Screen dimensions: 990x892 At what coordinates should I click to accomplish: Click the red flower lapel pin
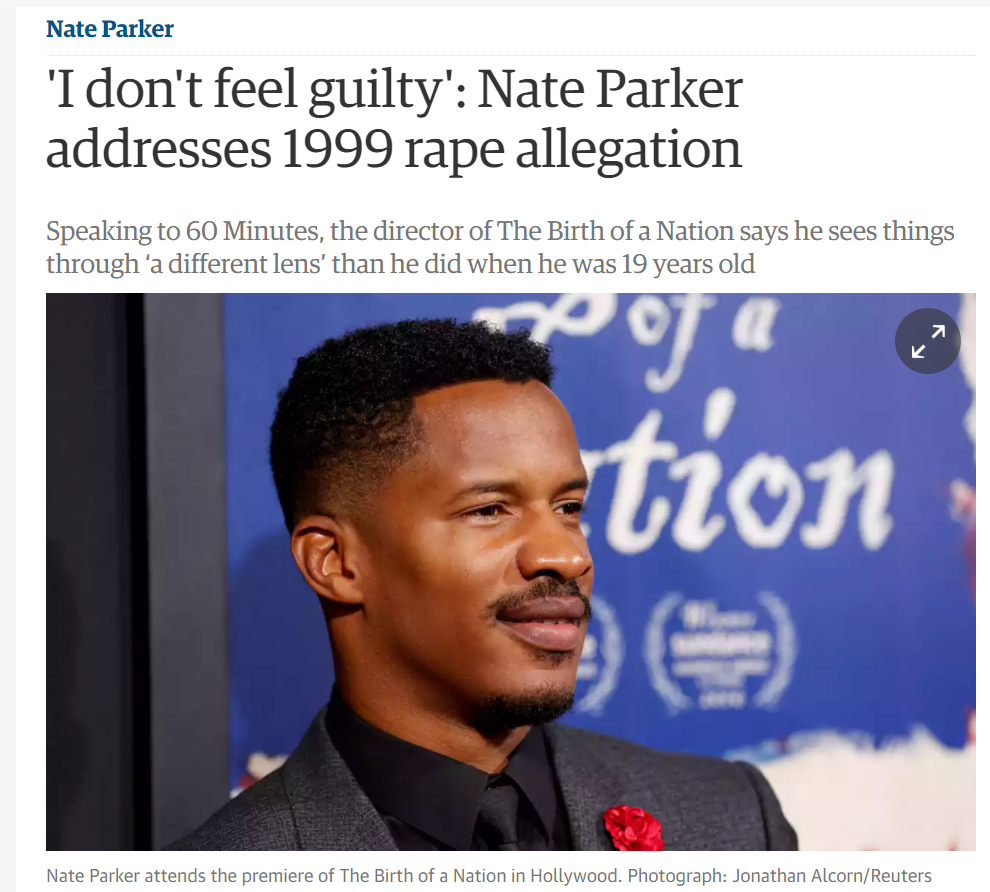tap(633, 828)
